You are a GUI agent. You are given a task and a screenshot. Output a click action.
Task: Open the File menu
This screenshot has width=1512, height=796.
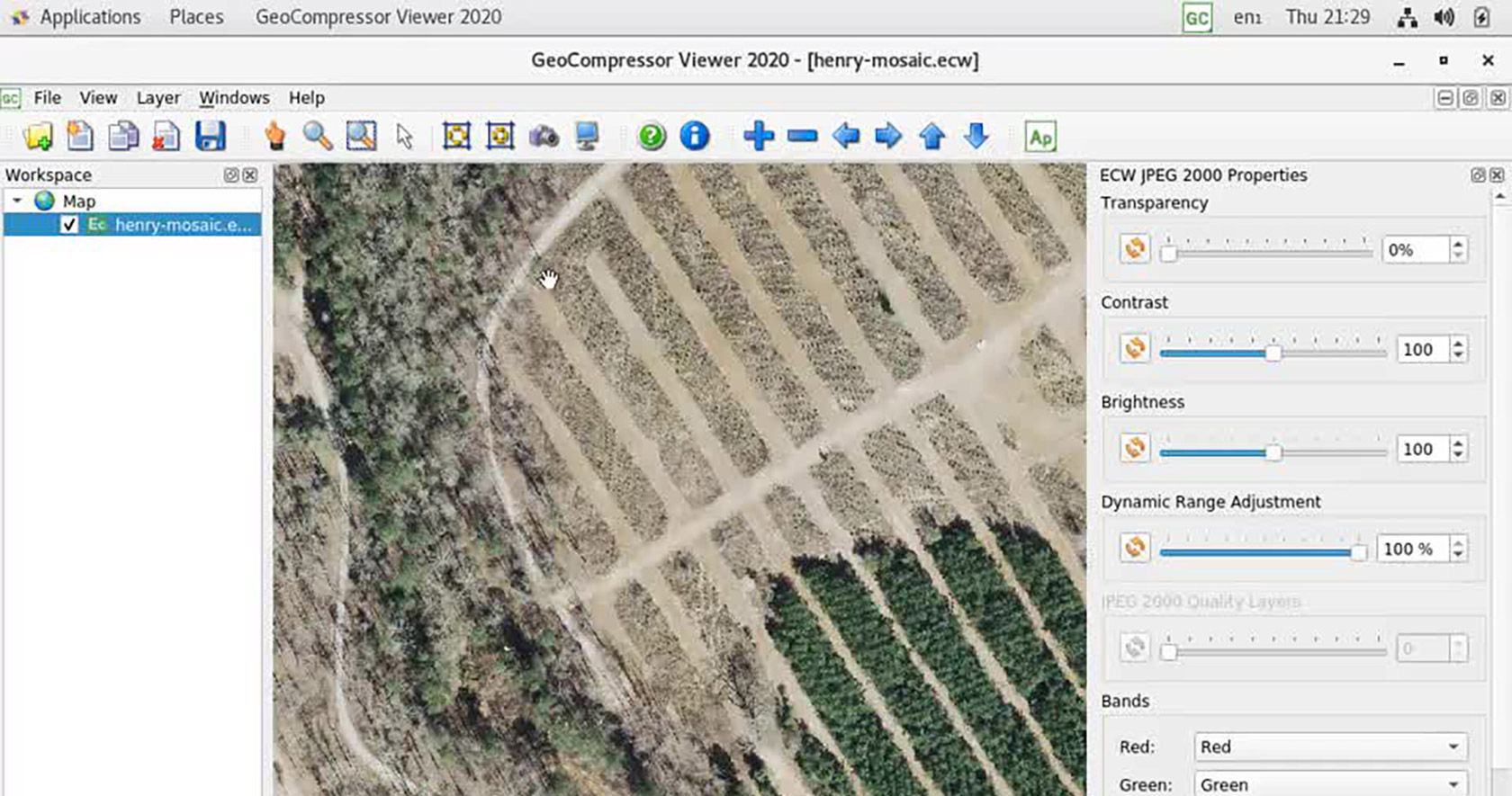click(x=48, y=98)
